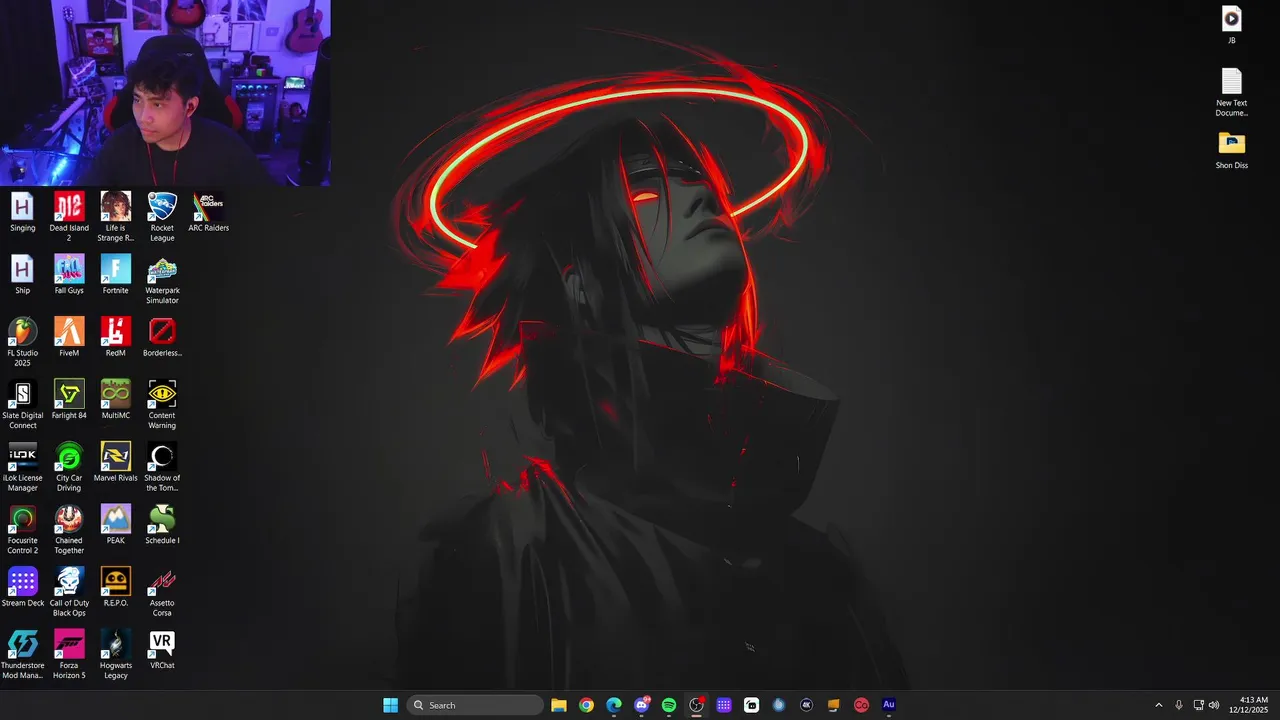Select the Shon Diss folder

[x=1231, y=150]
